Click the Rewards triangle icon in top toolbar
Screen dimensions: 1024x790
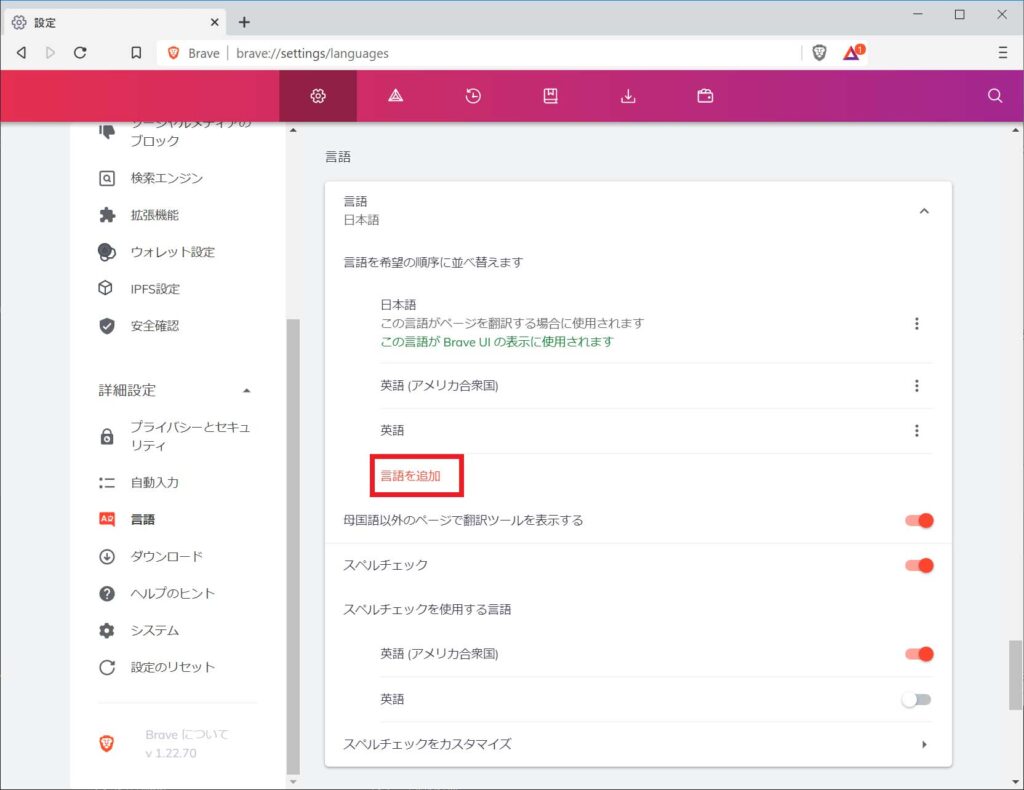tap(395, 96)
